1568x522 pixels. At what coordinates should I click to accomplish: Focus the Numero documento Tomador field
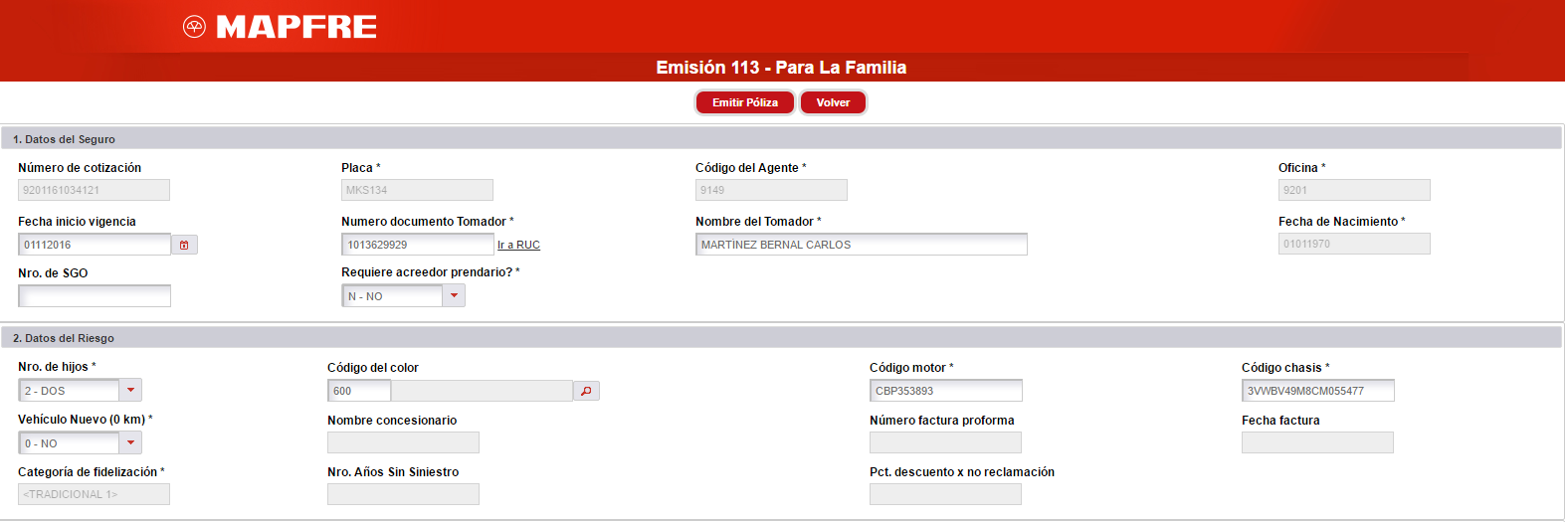pos(418,244)
